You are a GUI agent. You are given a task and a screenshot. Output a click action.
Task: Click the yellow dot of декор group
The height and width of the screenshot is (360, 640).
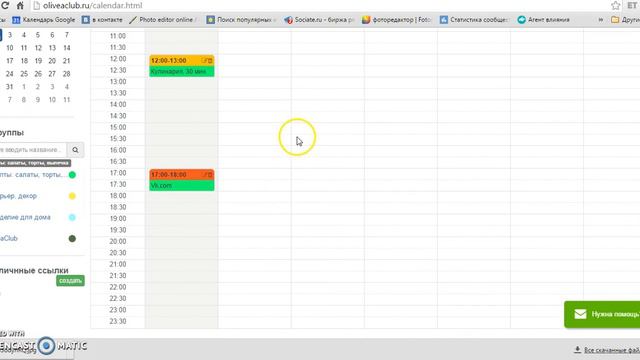(x=72, y=196)
